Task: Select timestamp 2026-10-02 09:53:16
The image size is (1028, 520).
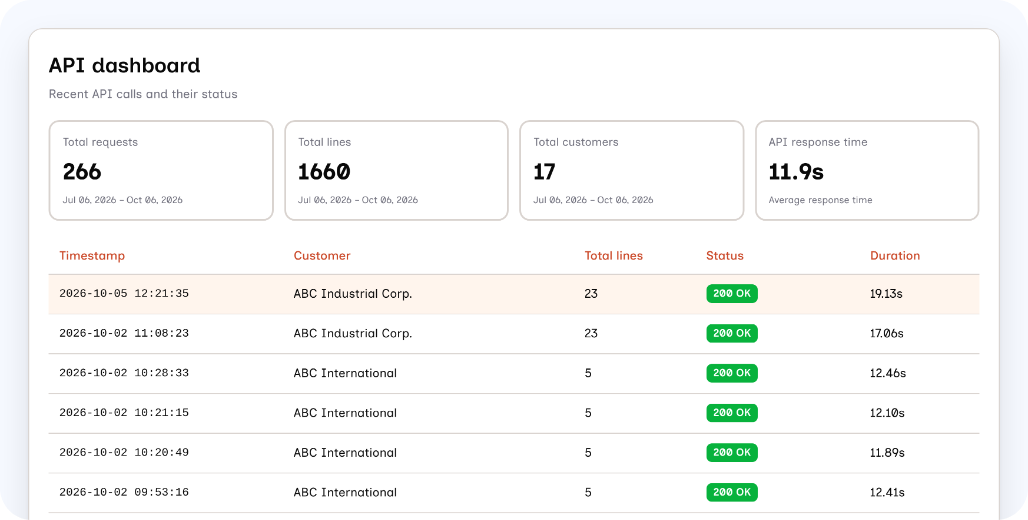Action: tap(124, 492)
